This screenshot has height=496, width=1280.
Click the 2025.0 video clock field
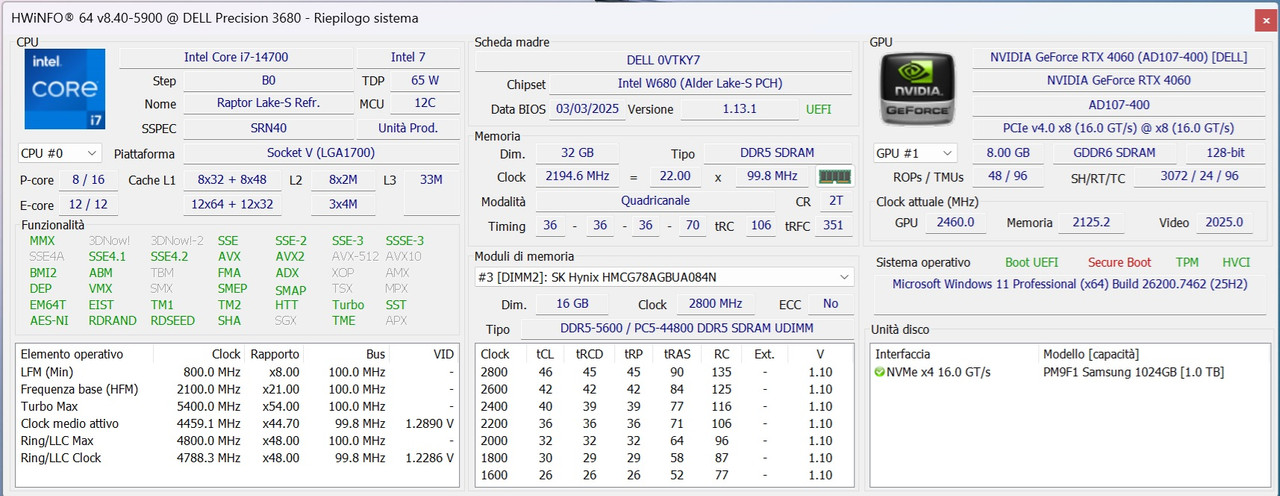(x=1225, y=222)
